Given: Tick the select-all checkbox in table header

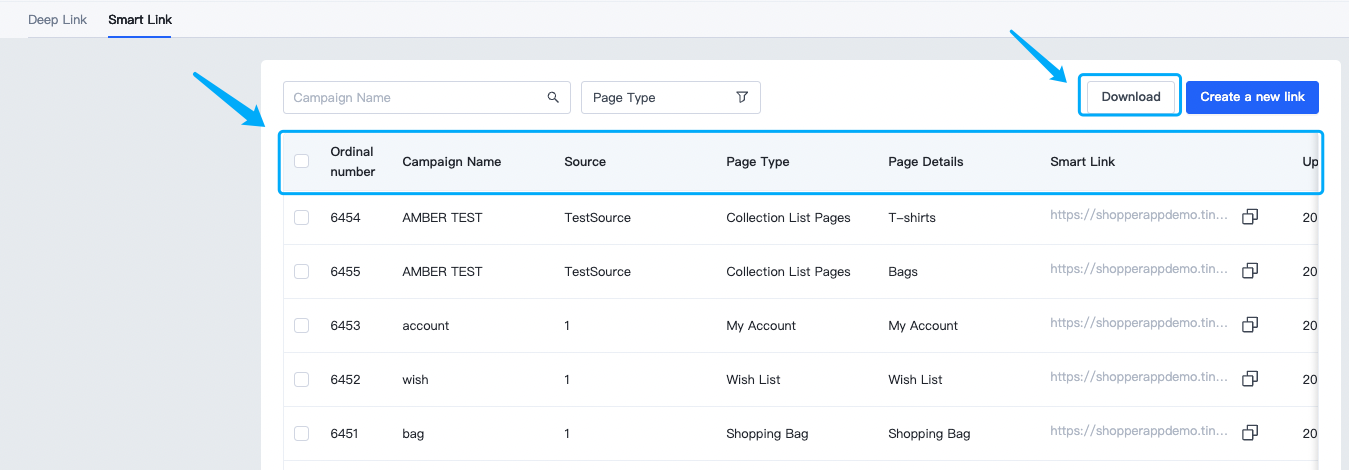Looking at the screenshot, I should coord(301,161).
